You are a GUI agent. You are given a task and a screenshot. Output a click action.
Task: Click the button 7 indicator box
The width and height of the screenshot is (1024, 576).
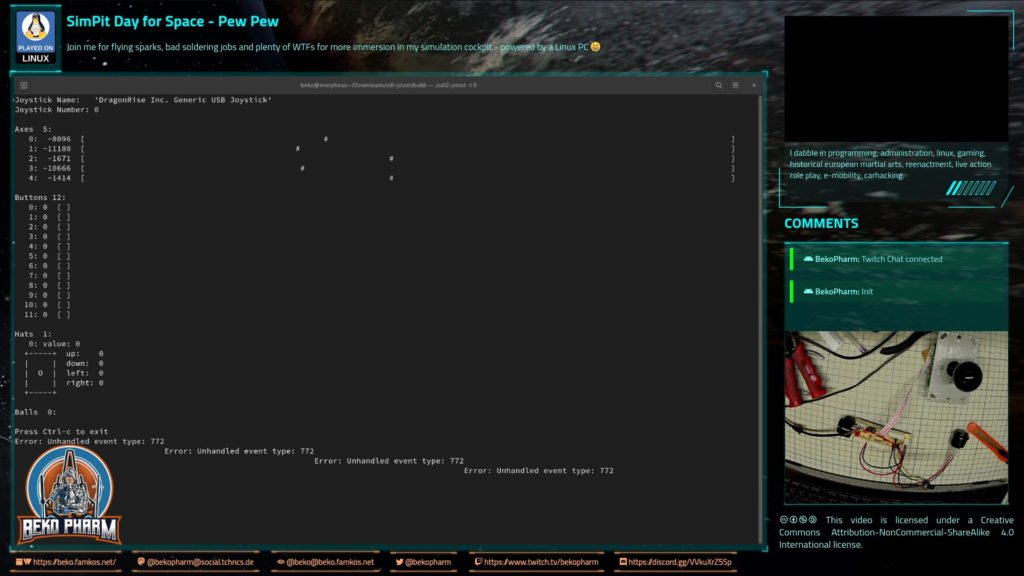pyautogui.click(x=63, y=276)
